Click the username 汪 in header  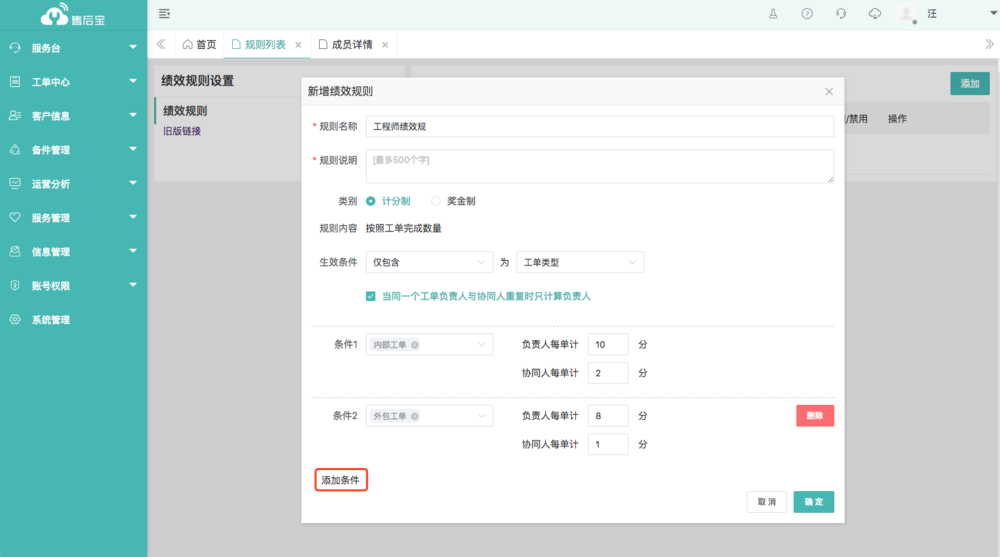pyautogui.click(x=932, y=13)
